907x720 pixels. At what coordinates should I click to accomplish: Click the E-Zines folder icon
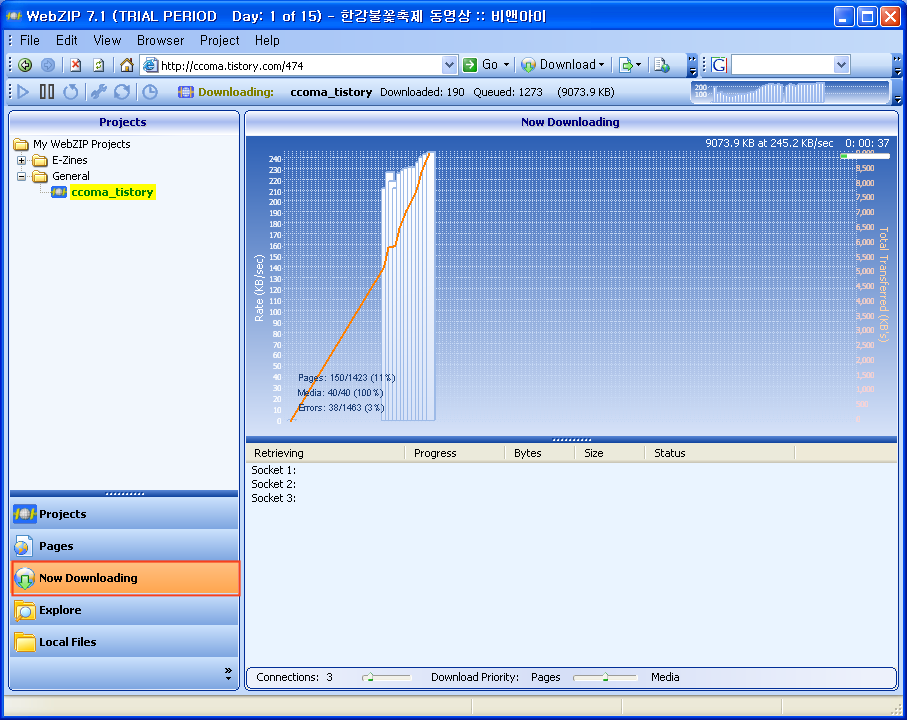pyautogui.click(x=40, y=160)
